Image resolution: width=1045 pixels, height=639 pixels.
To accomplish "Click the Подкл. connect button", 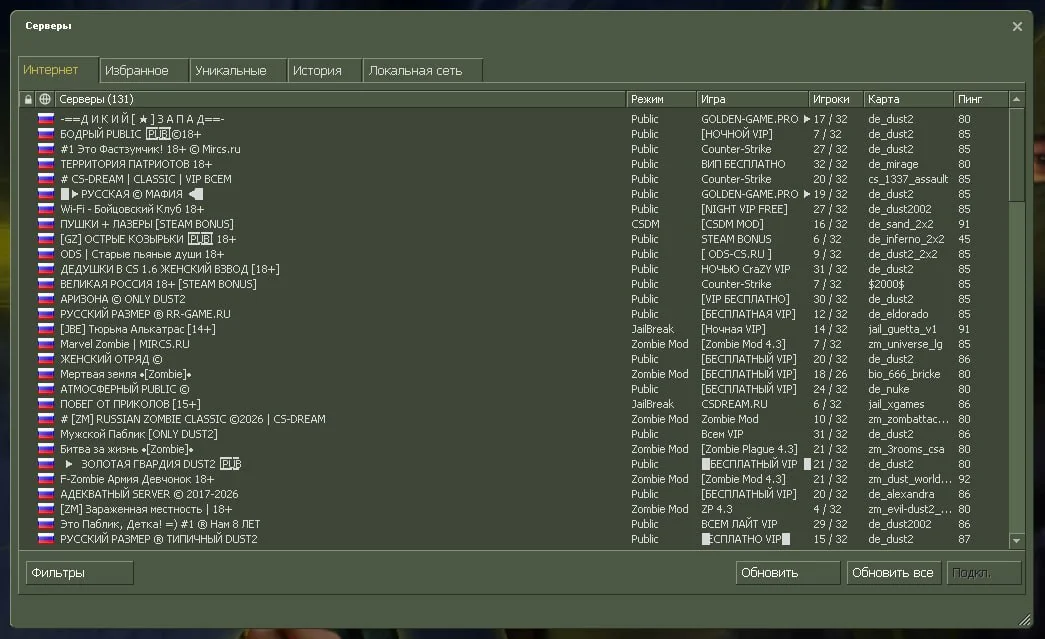I will 984,573.
